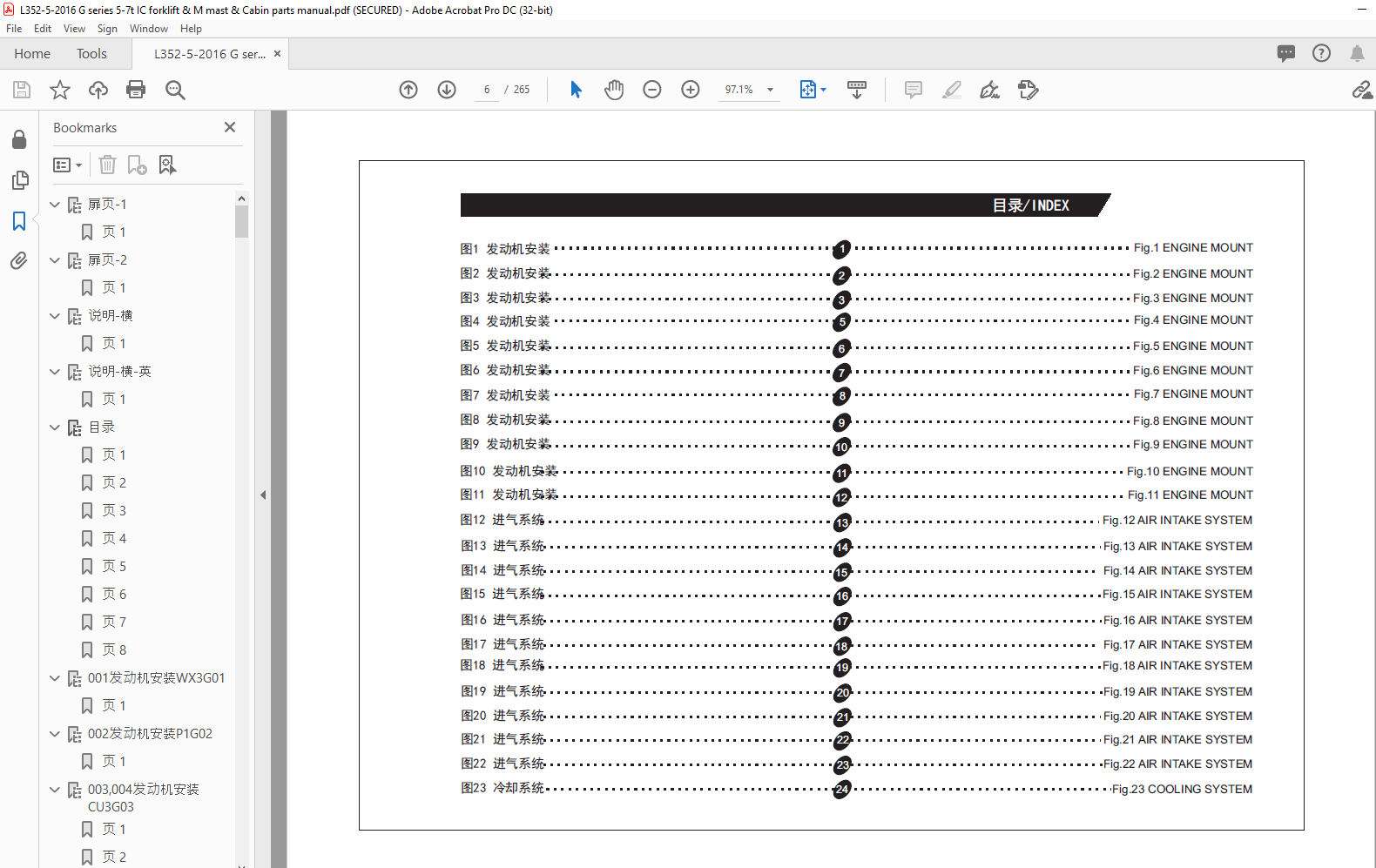Click the fit page tool icon
The width and height of the screenshot is (1376, 868).
click(807, 90)
